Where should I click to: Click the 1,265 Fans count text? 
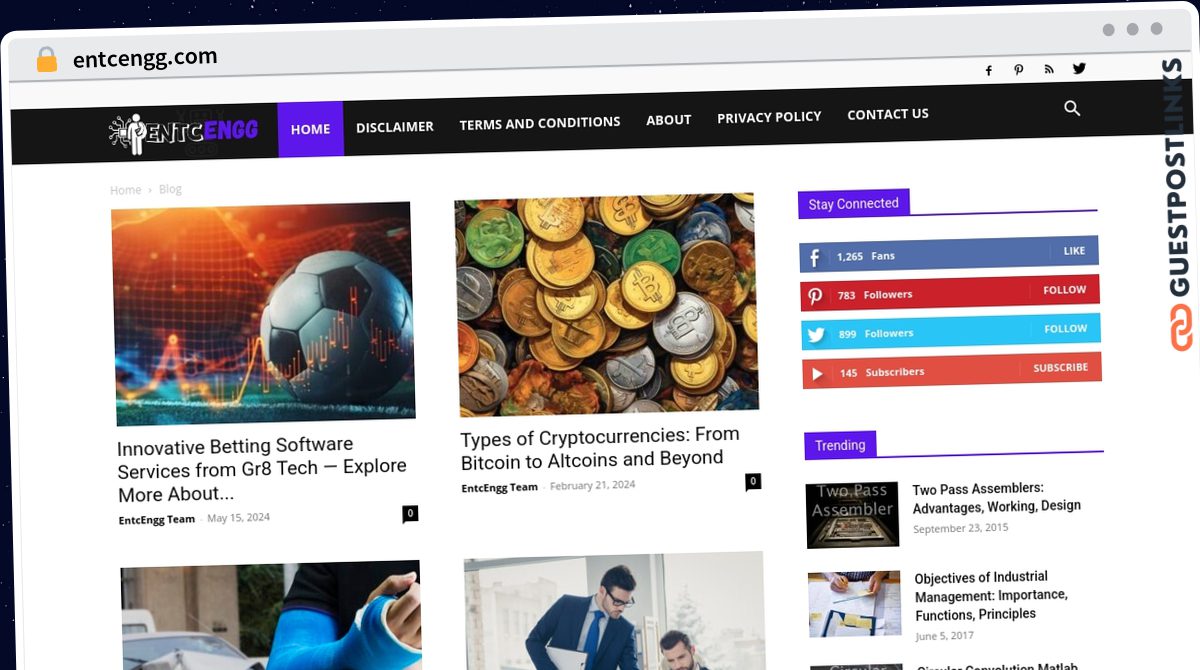(866, 257)
